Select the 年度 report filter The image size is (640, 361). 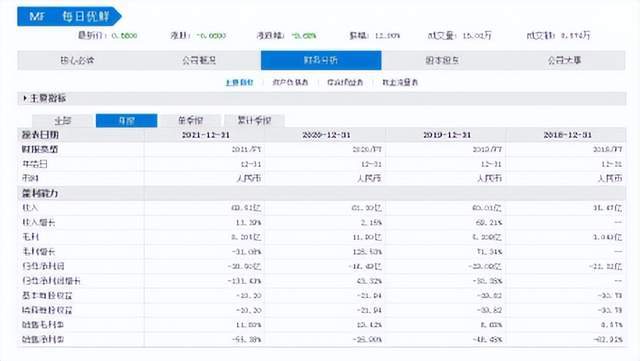point(127,121)
